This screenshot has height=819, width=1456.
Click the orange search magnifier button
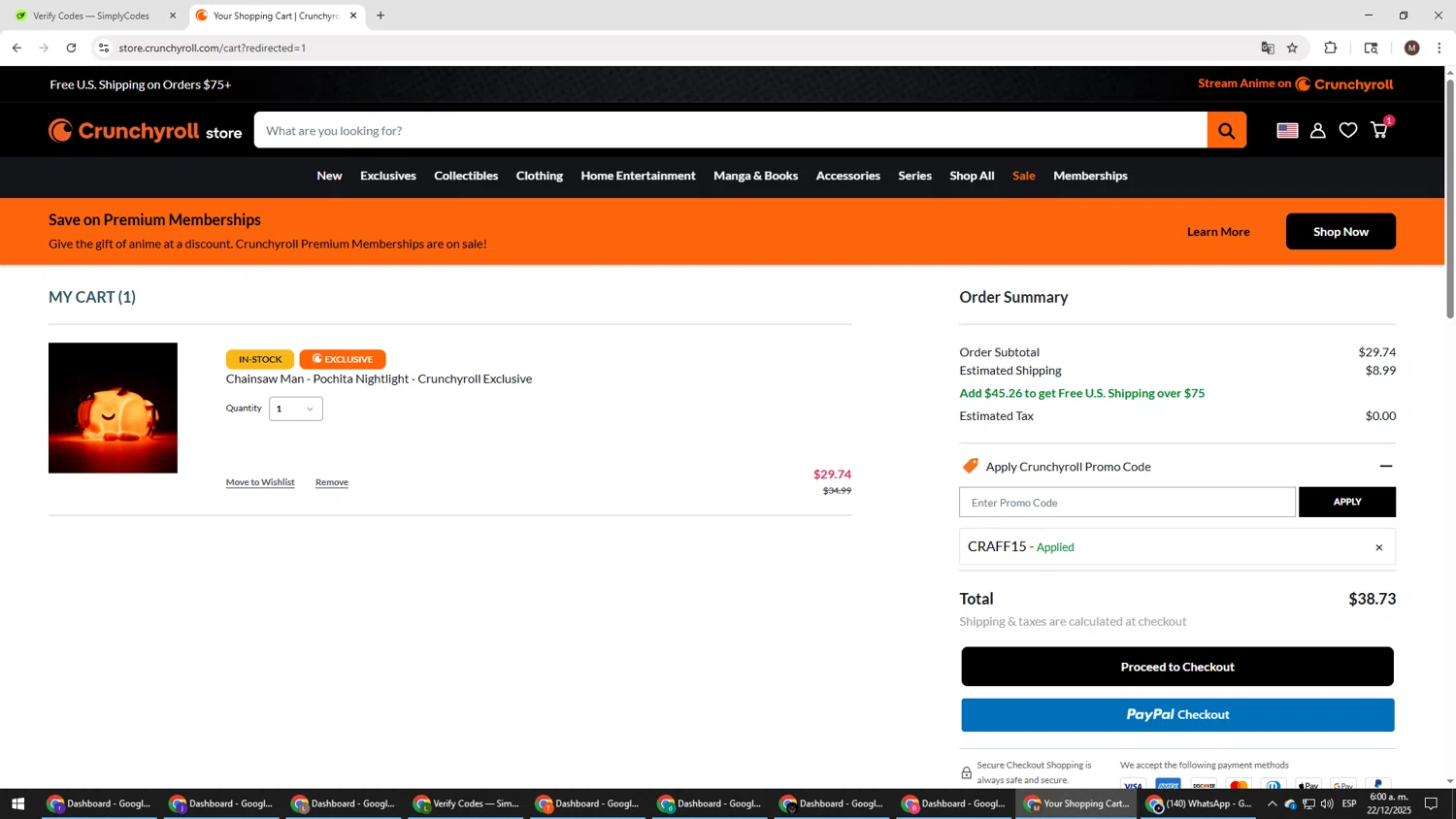click(x=1226, y=130)
